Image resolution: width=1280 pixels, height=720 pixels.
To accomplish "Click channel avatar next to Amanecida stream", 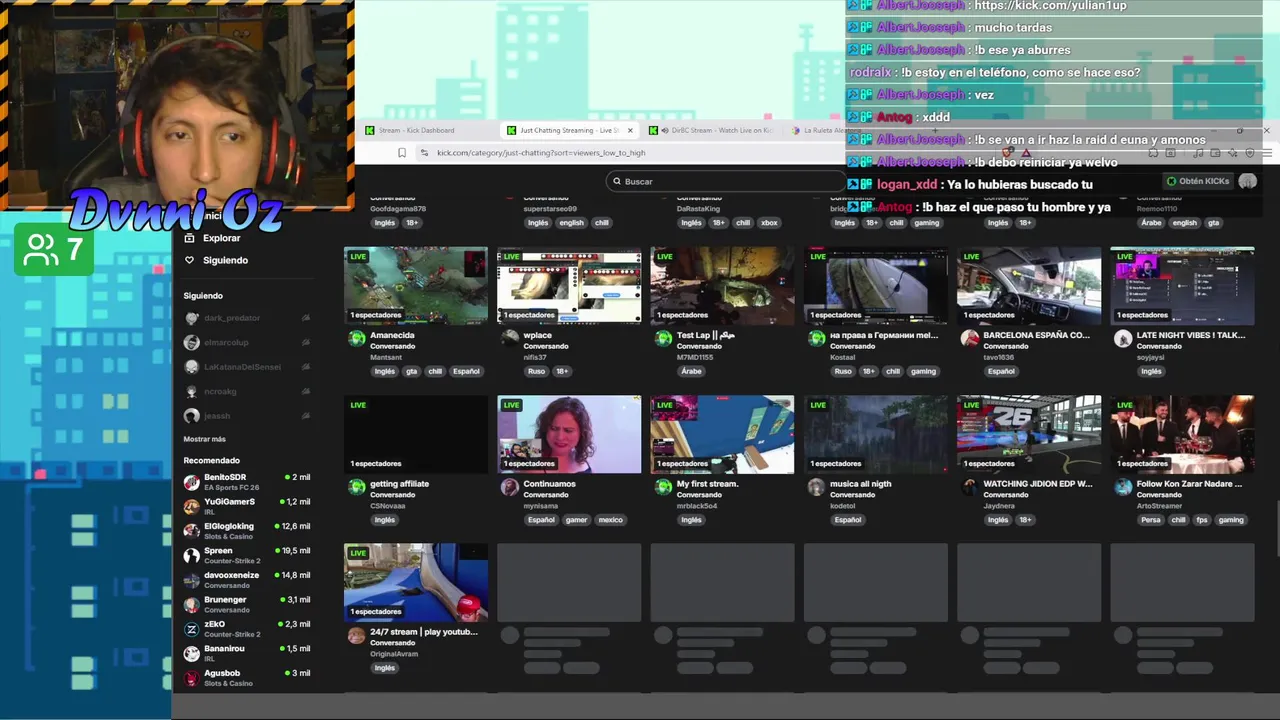I will (357, 338).
